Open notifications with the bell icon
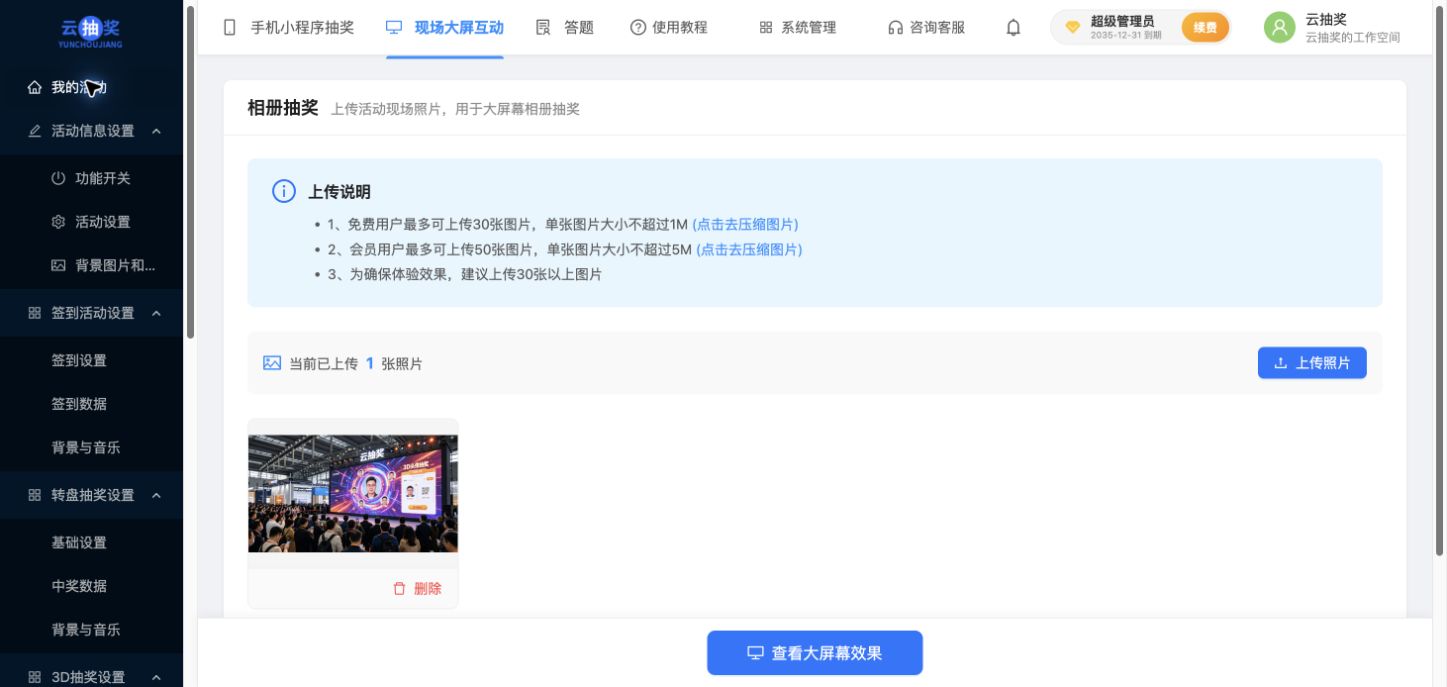 [1013, 28]
